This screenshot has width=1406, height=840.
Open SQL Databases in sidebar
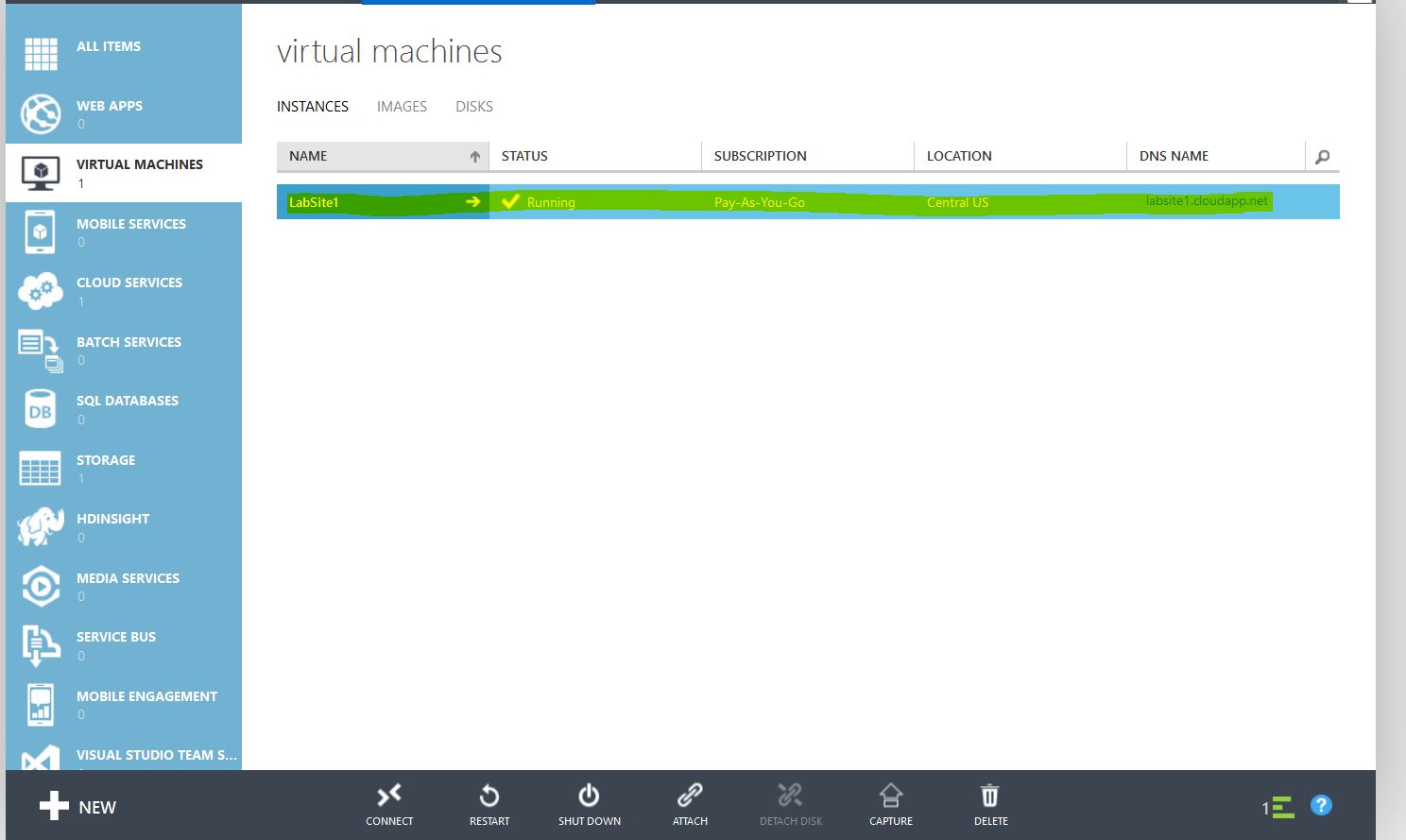coord(127,402)
